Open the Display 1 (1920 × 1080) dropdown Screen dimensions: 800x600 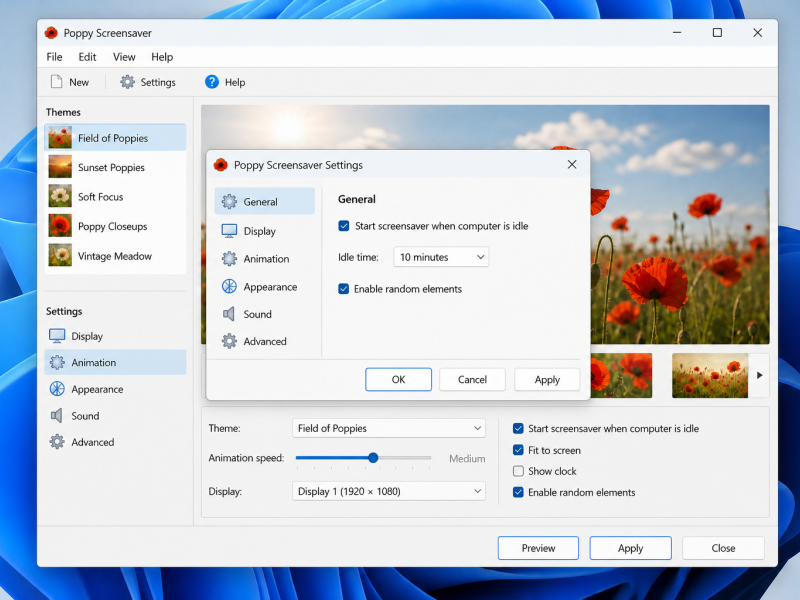point(388,491)
